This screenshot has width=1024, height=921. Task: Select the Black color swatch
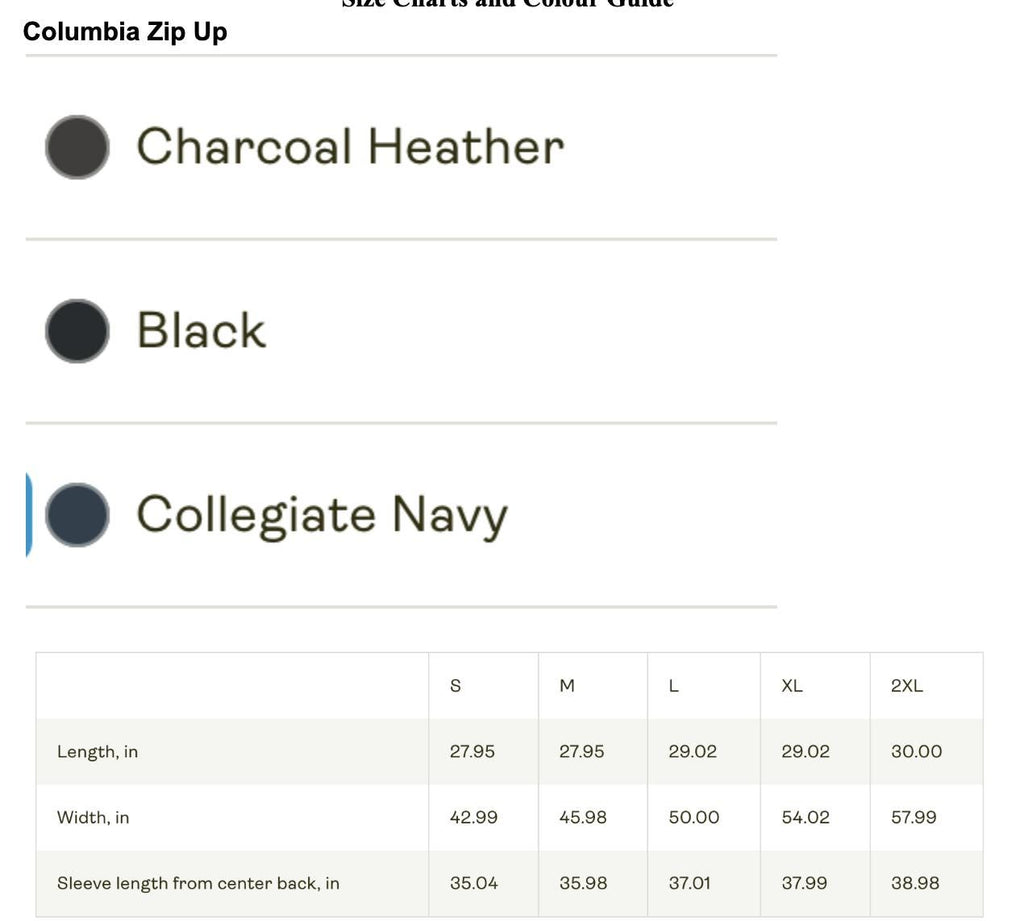coord(77,331)
